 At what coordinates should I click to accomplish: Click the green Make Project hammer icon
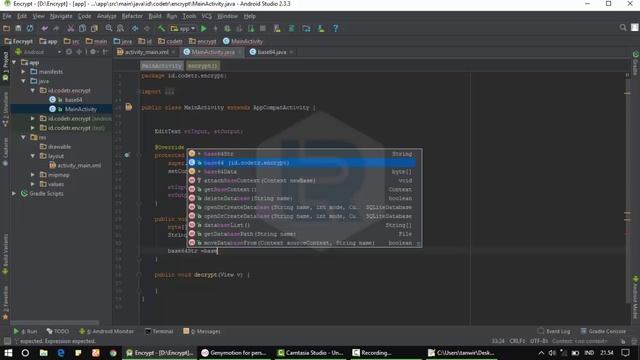(x=162, y=29)
